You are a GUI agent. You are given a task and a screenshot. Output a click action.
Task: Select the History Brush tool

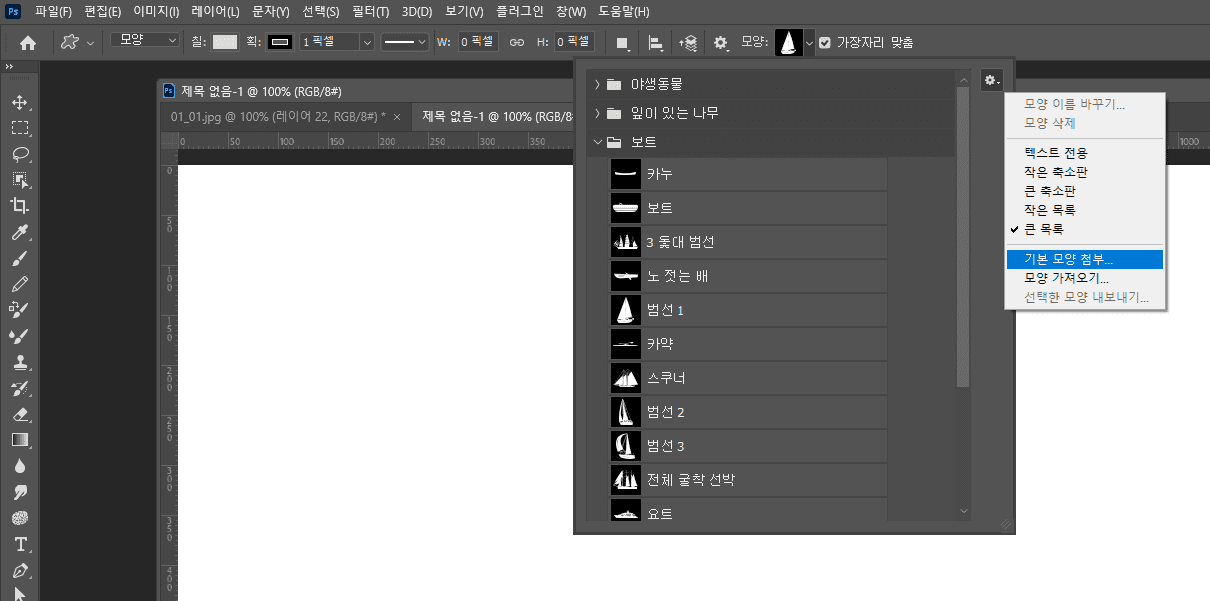point(20,388)
